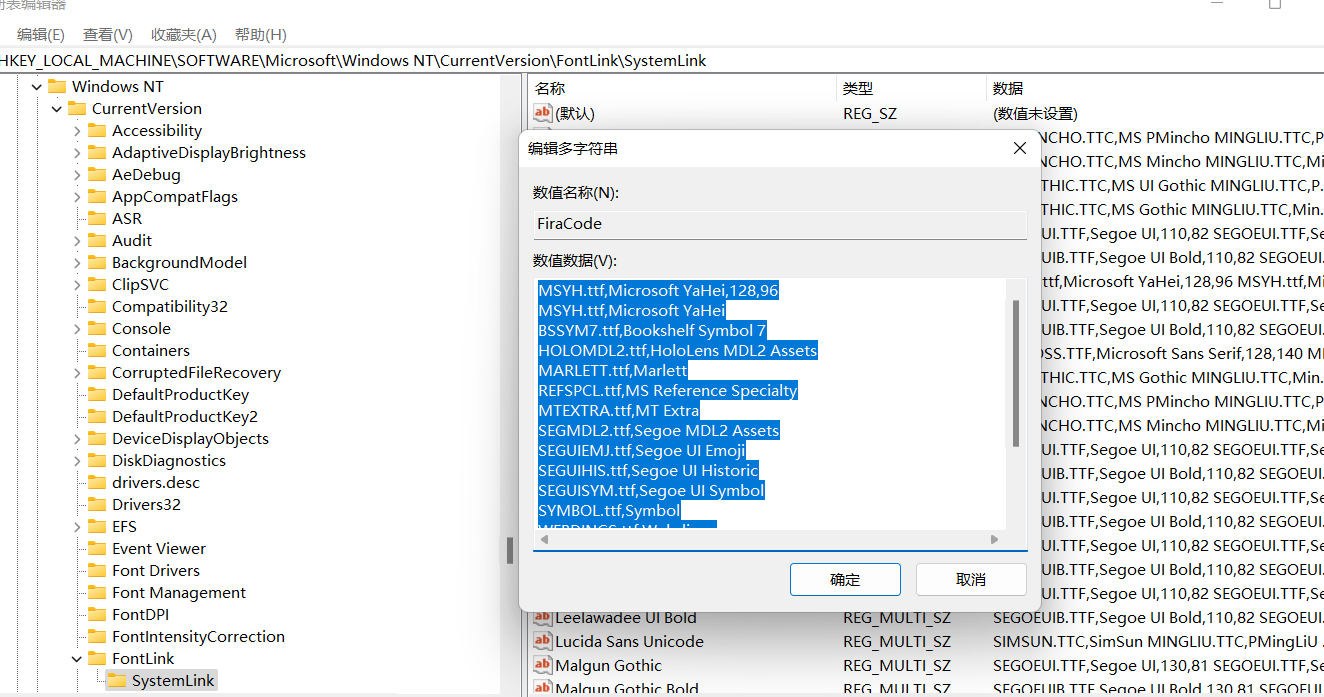Click the value data vertical scrollbar thumb
Image resolution: width=1324 pixels, height=697 pixels.
1016,373
